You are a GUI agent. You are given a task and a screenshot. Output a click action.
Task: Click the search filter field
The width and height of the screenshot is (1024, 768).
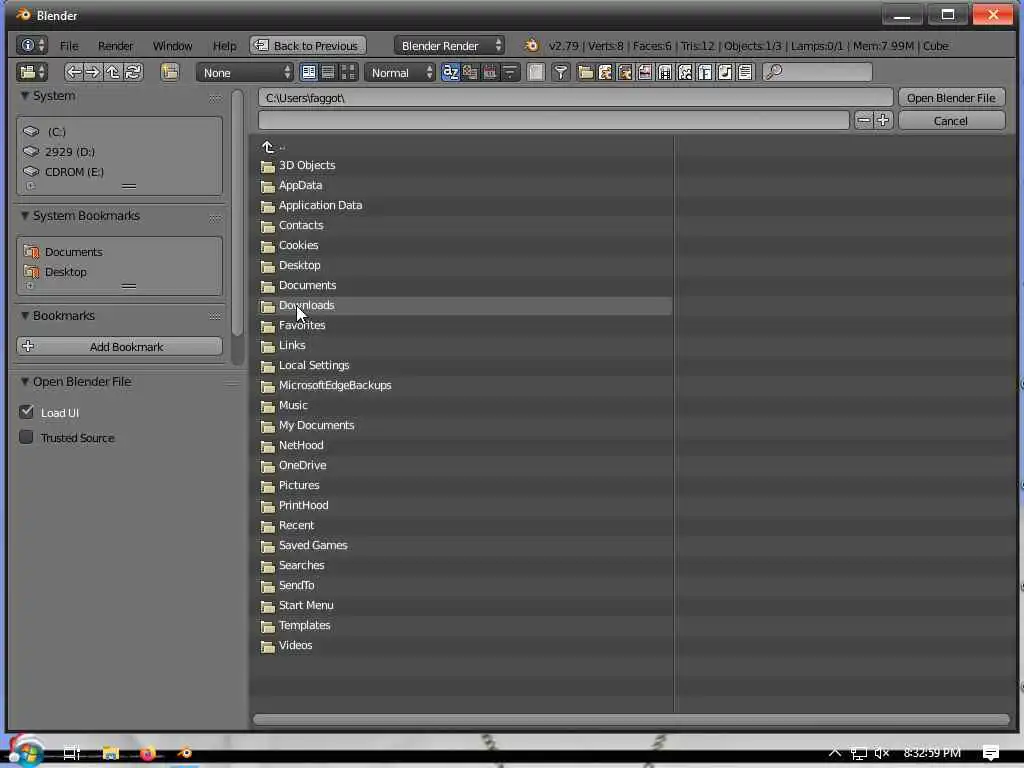(x=817, y=72)
